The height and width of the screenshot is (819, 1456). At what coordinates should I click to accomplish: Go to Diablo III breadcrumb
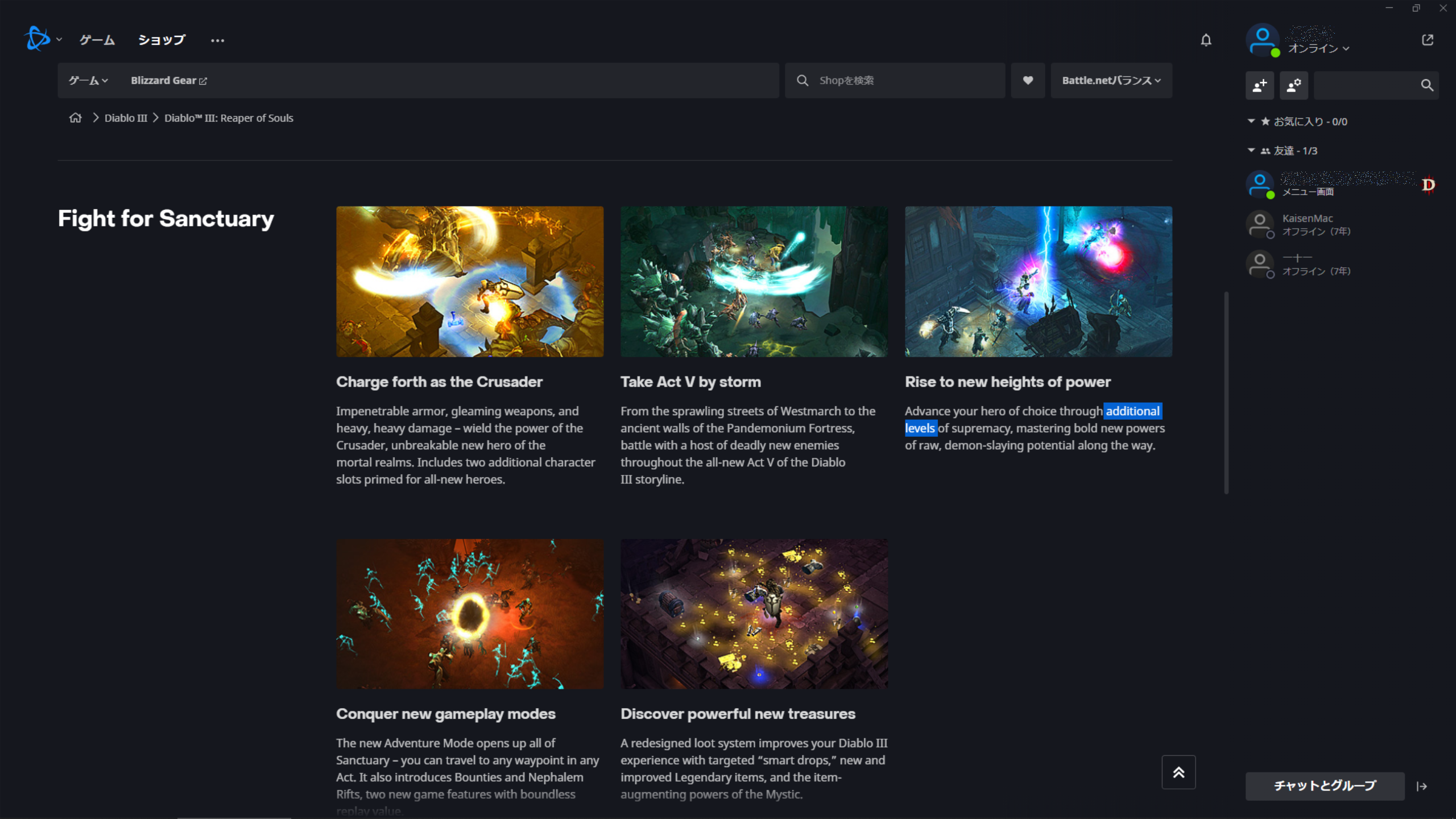tap(126, 118)
